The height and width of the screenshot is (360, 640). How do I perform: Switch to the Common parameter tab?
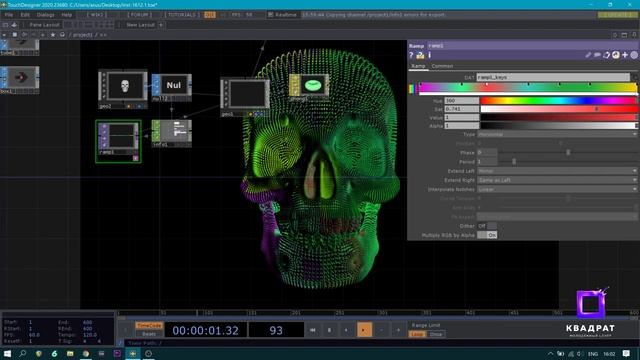pyautogui.click(x=442, y=66)
